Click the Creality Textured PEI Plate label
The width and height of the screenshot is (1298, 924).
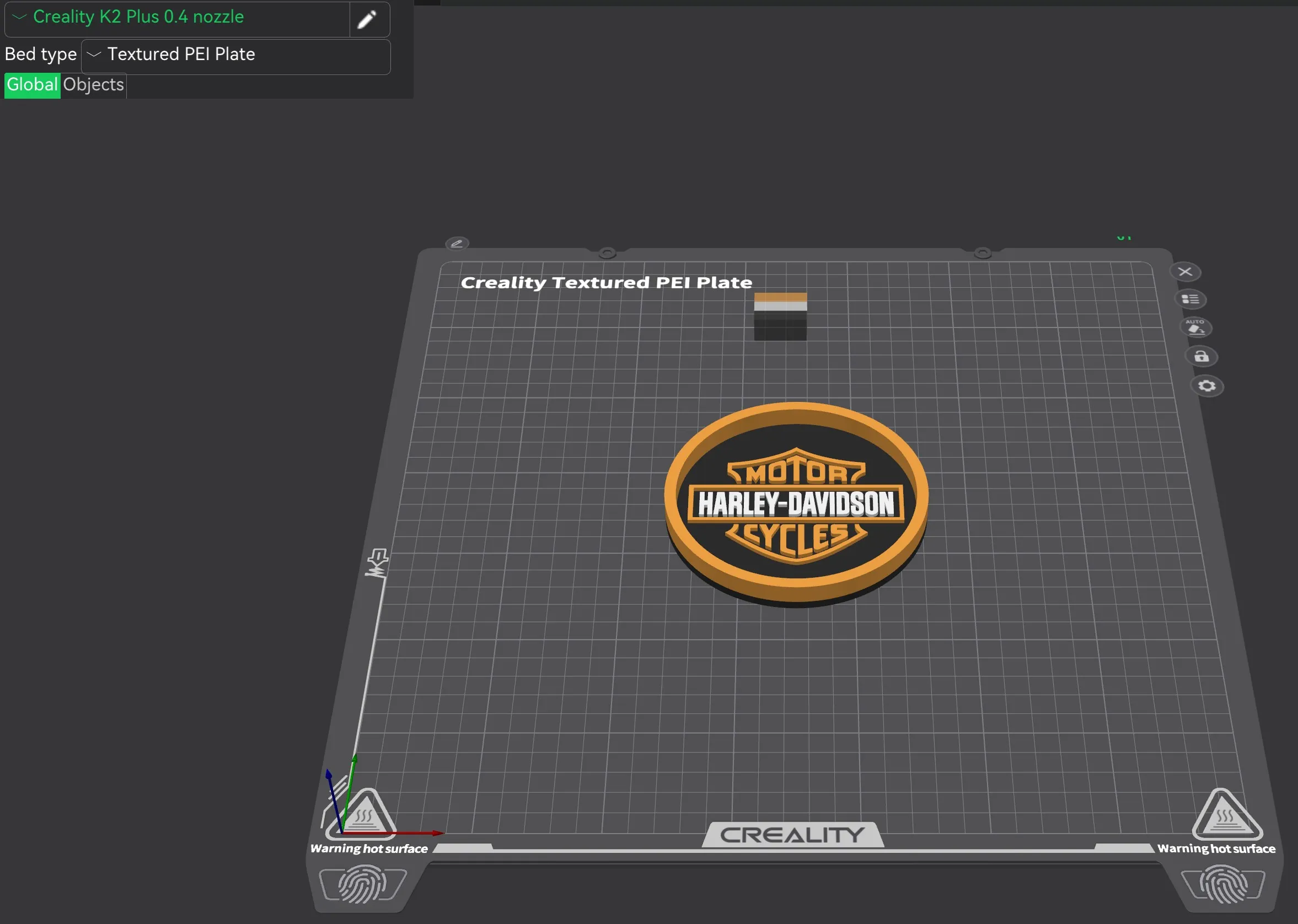(x=606, y=282)
